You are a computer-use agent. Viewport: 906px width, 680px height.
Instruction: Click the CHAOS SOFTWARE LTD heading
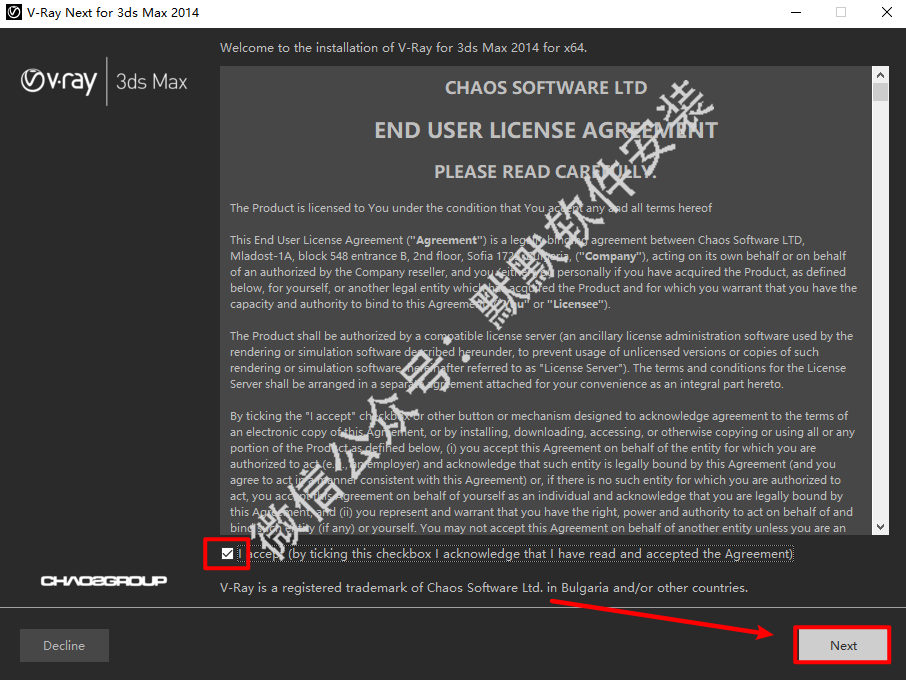click(545, 88)
